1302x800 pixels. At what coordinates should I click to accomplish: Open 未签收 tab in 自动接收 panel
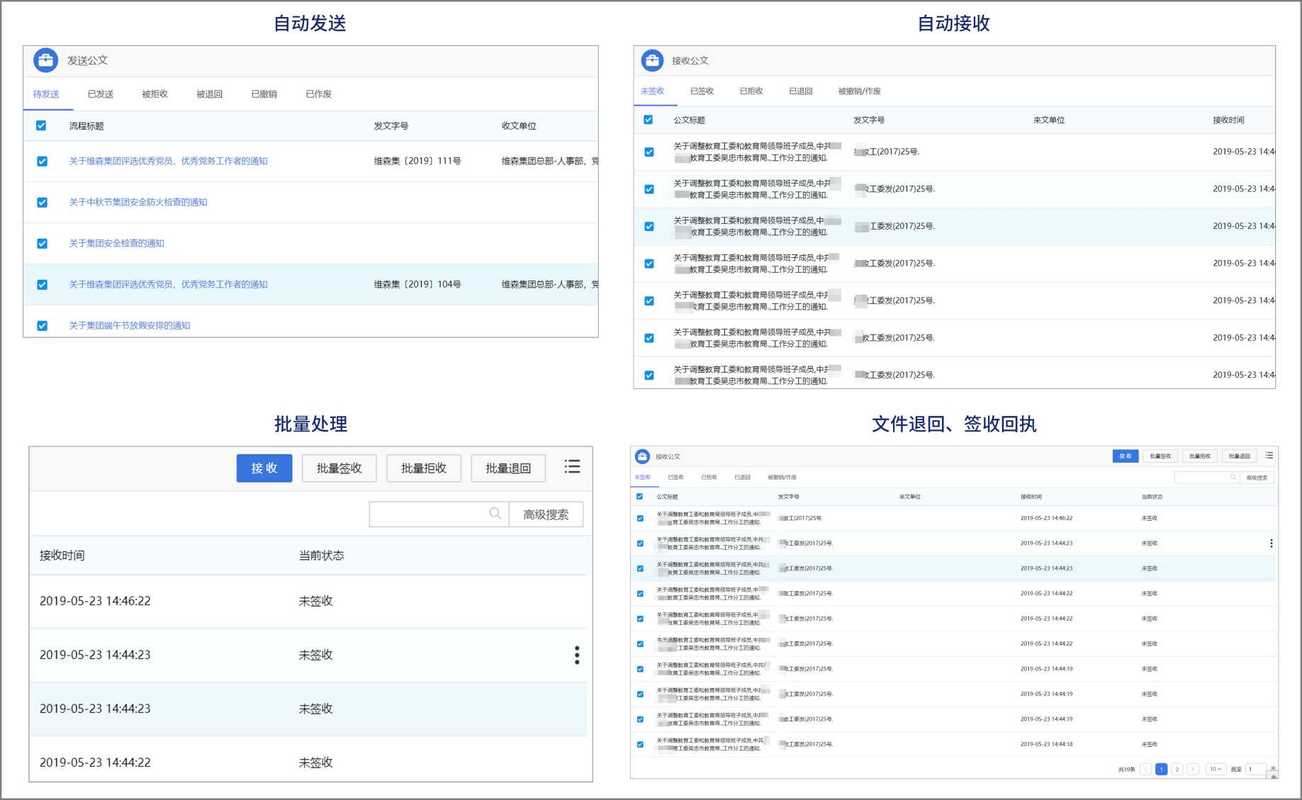(x=652, y=91)
